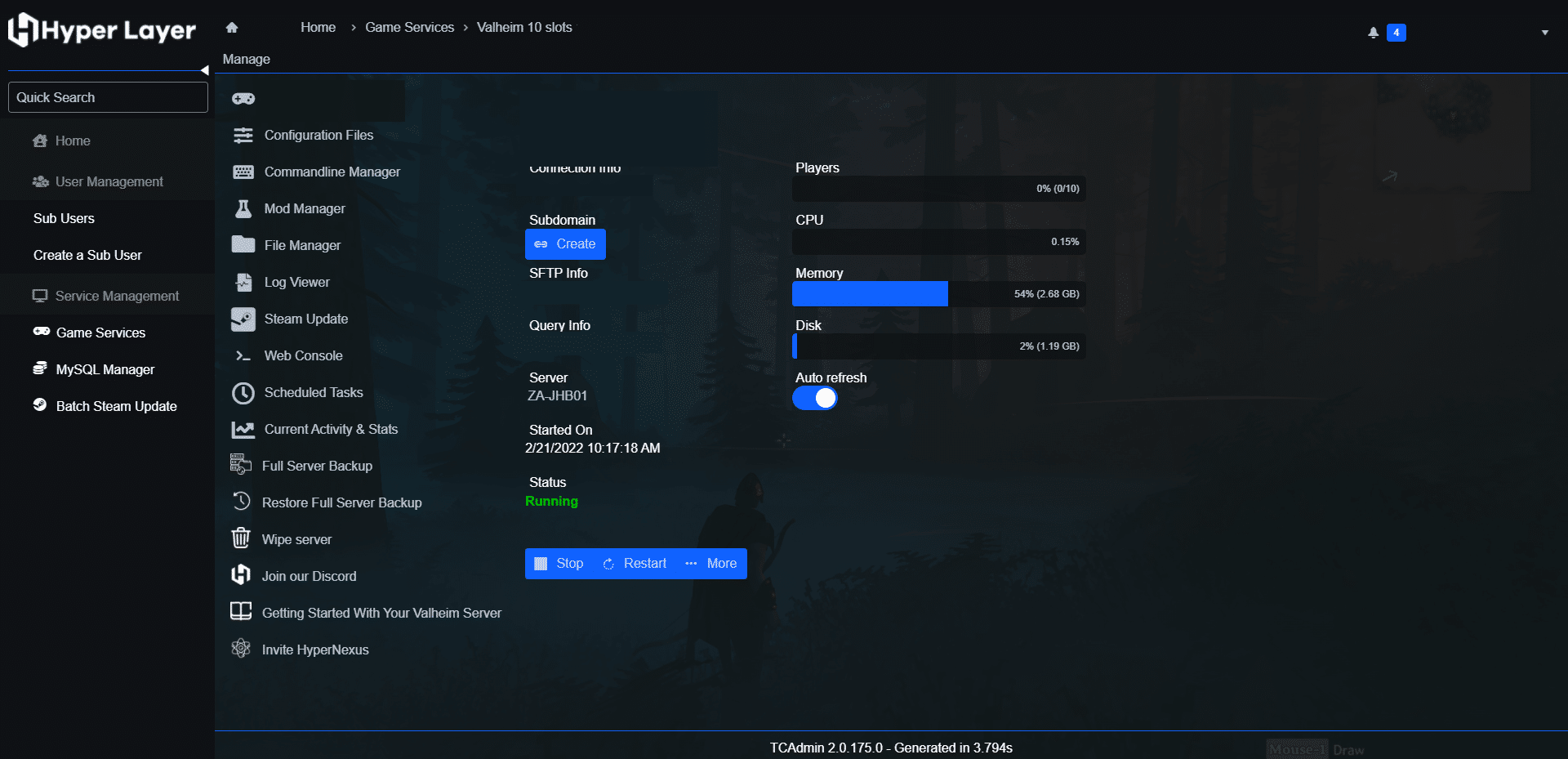The width and height of the screenshot is (1568, 759).
Task: Click the File Manager folder icon
Action: coord(243,245)
